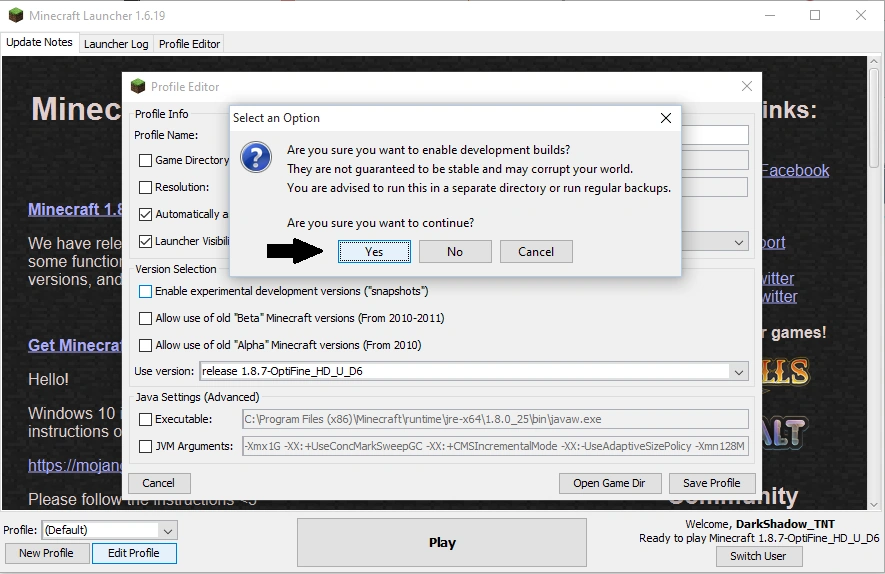
Task: Click the Profile Editor grass block icon
Action: 138,86
